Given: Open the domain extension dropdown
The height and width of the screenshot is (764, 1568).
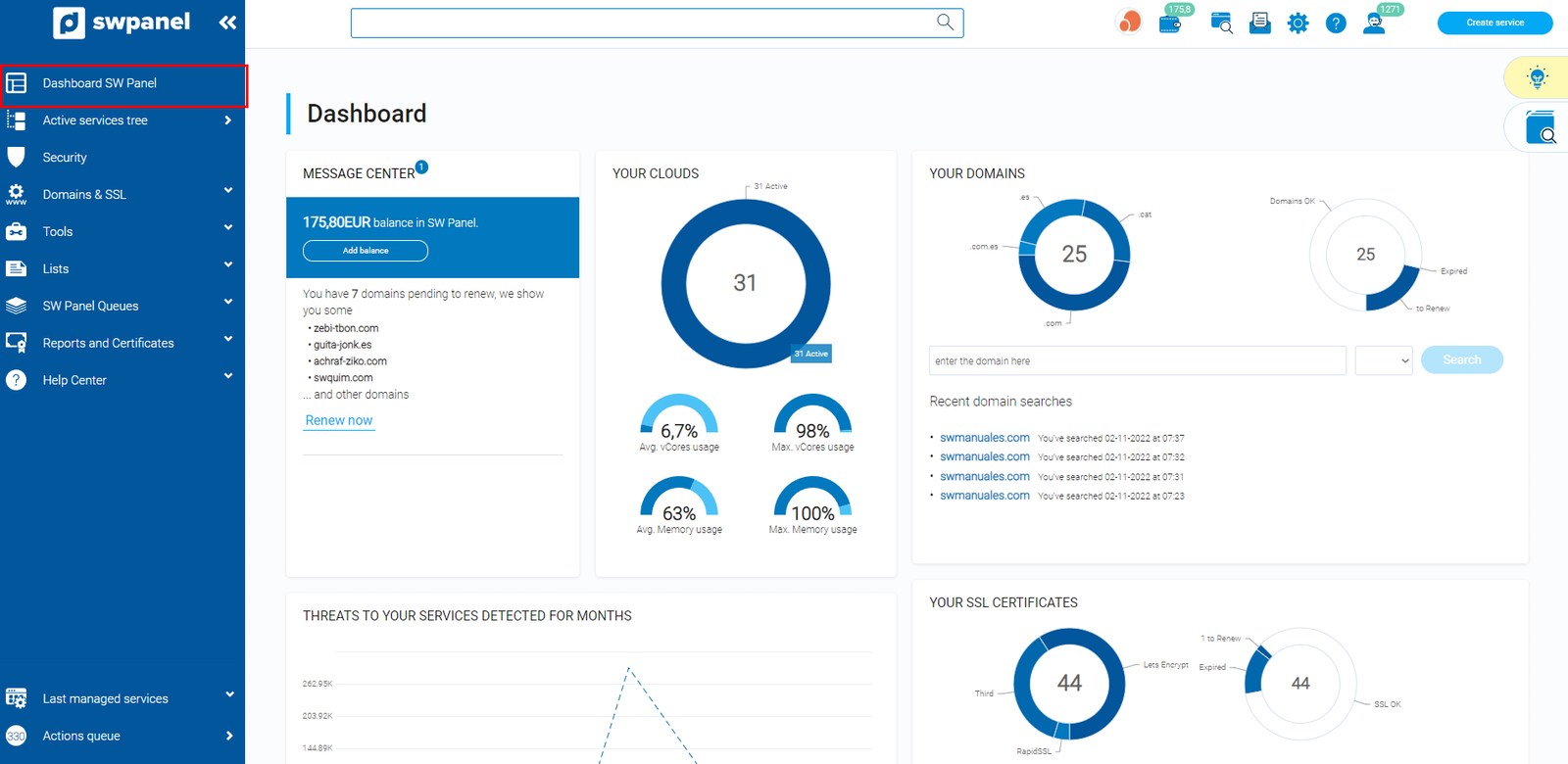Looking at the screenshot, I should tap(1383, 360).
